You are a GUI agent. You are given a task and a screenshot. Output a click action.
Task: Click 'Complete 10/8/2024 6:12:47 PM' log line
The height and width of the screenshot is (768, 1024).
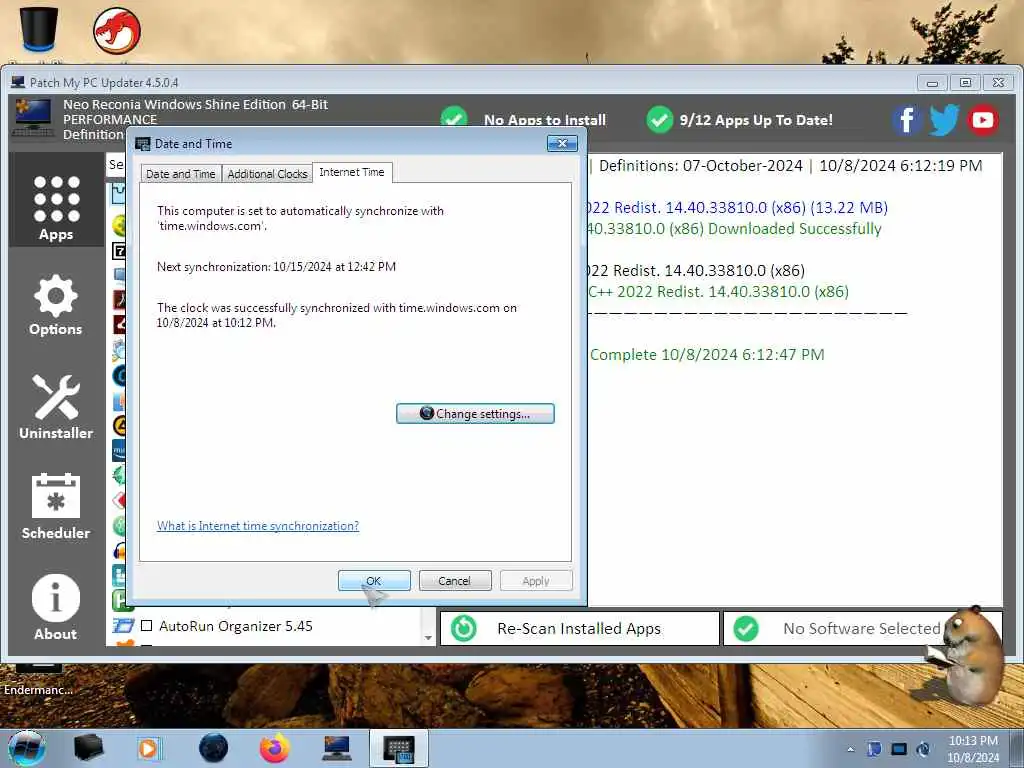click(x=707, y=355)
